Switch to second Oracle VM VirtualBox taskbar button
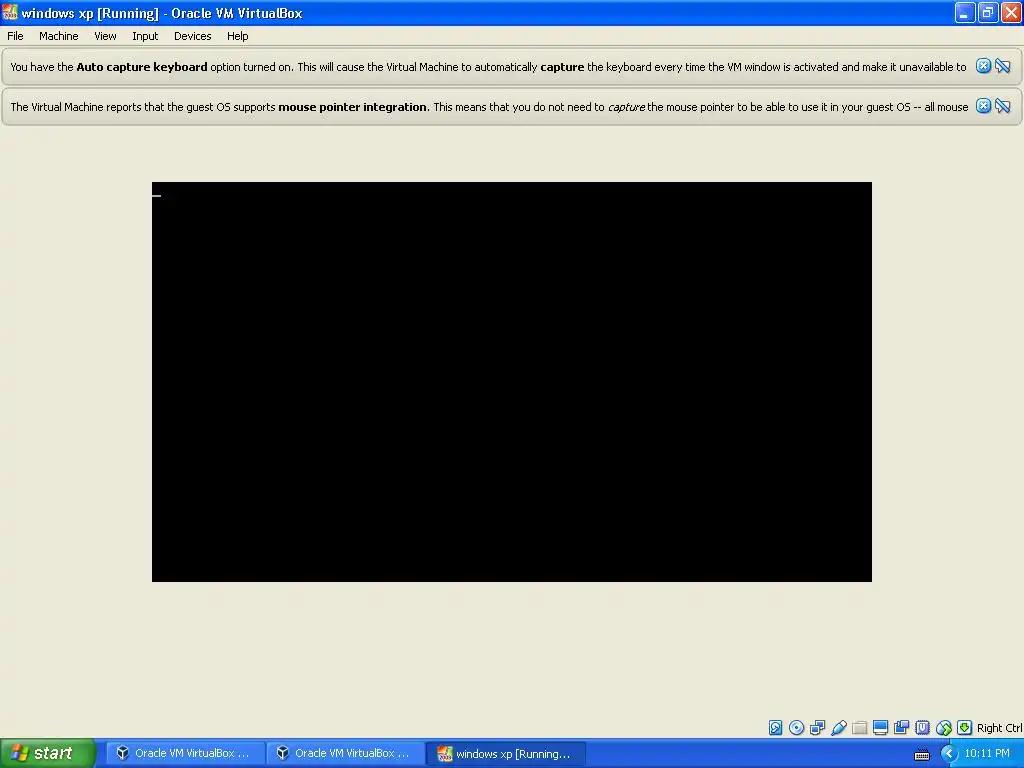This screenshot has width=1024, height=768. 344,753
